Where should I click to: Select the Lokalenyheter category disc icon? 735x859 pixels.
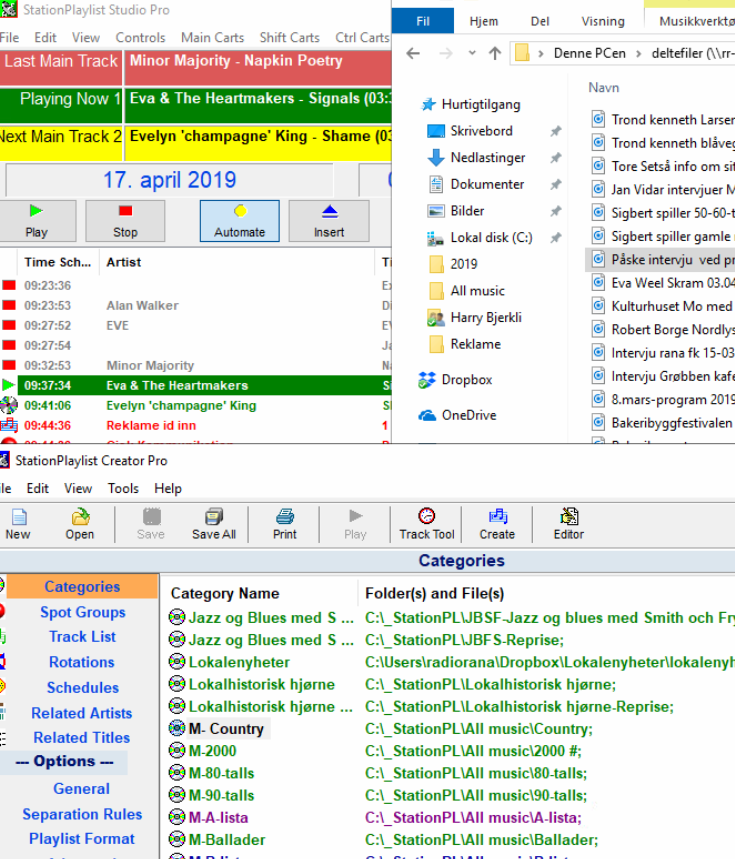[177, 662]
